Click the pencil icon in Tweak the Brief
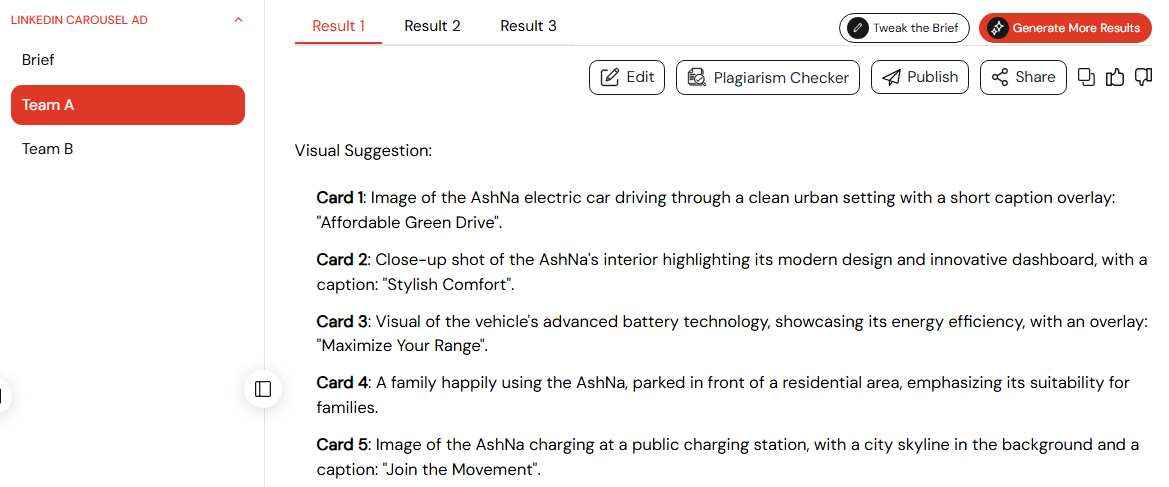Image resolution: width=1169 pixels, height=487 pixels. coord(858,28)
